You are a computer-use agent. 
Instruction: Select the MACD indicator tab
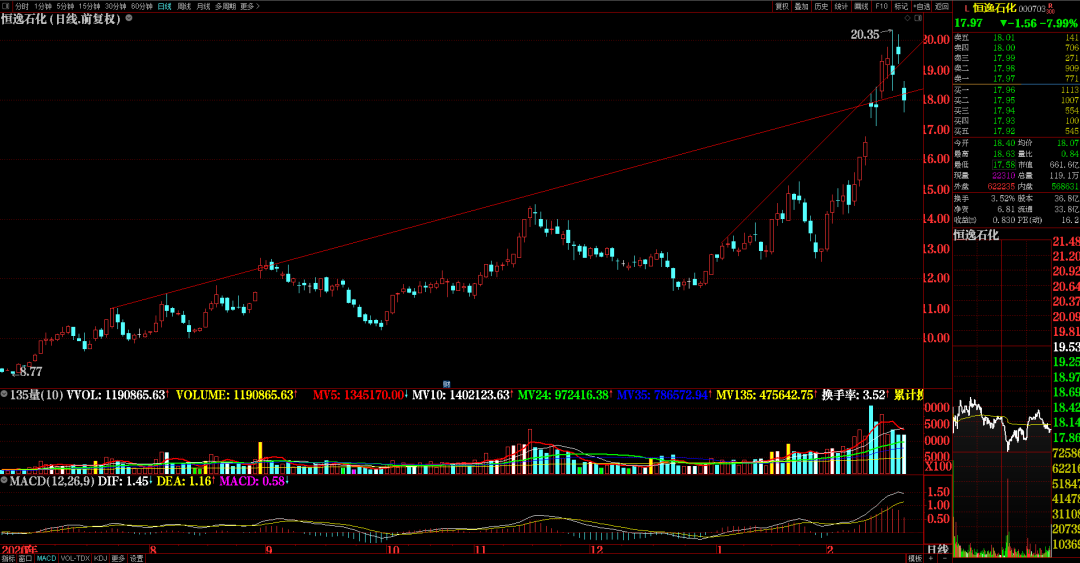(46, 558)
